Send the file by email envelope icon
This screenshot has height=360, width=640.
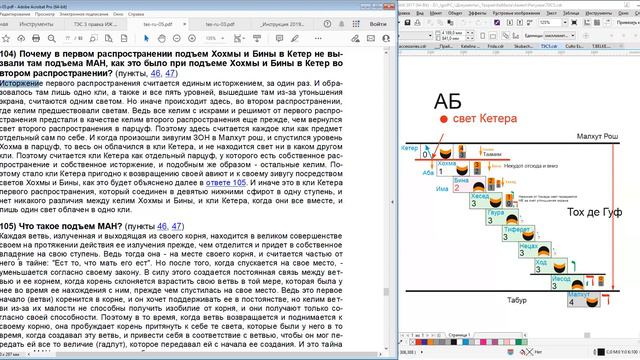(x=371, y=38)
